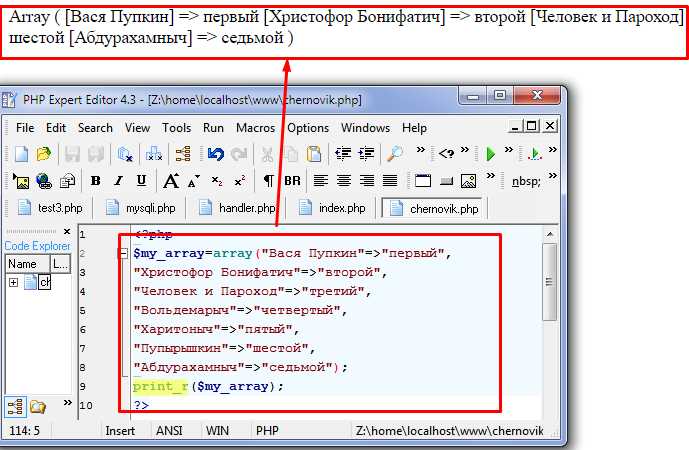This screenshot has height=450, width=689.
Task: Collapse the code fold at line 2
Action: tap(123, 253)
